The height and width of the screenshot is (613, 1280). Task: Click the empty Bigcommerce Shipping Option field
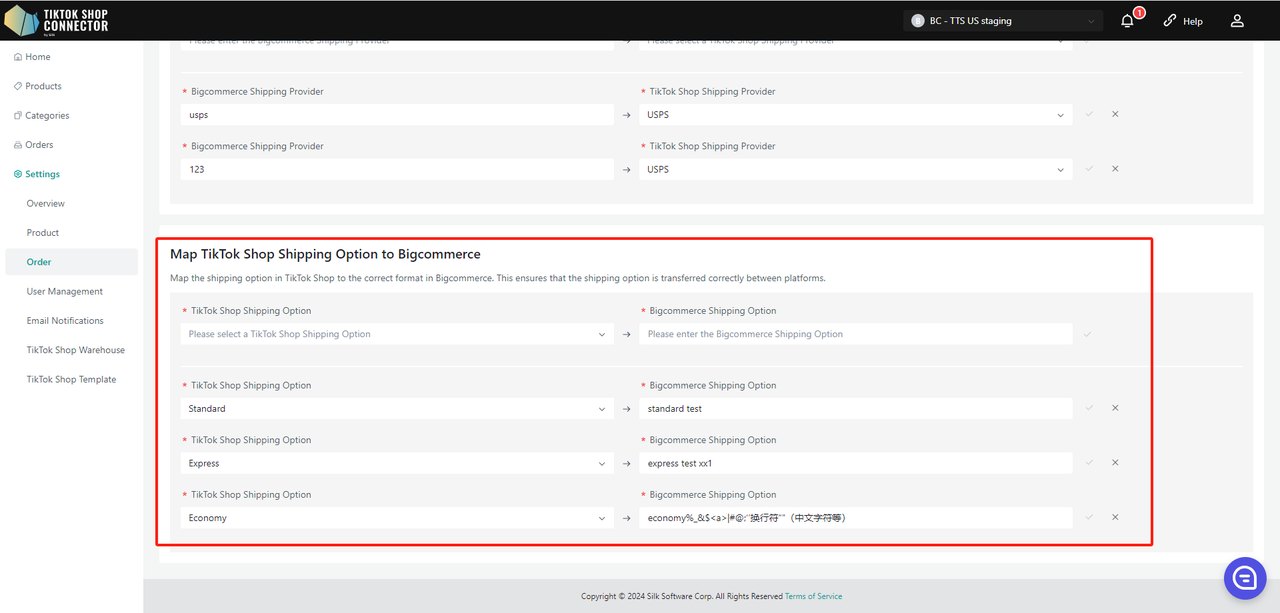coord(856,334)
